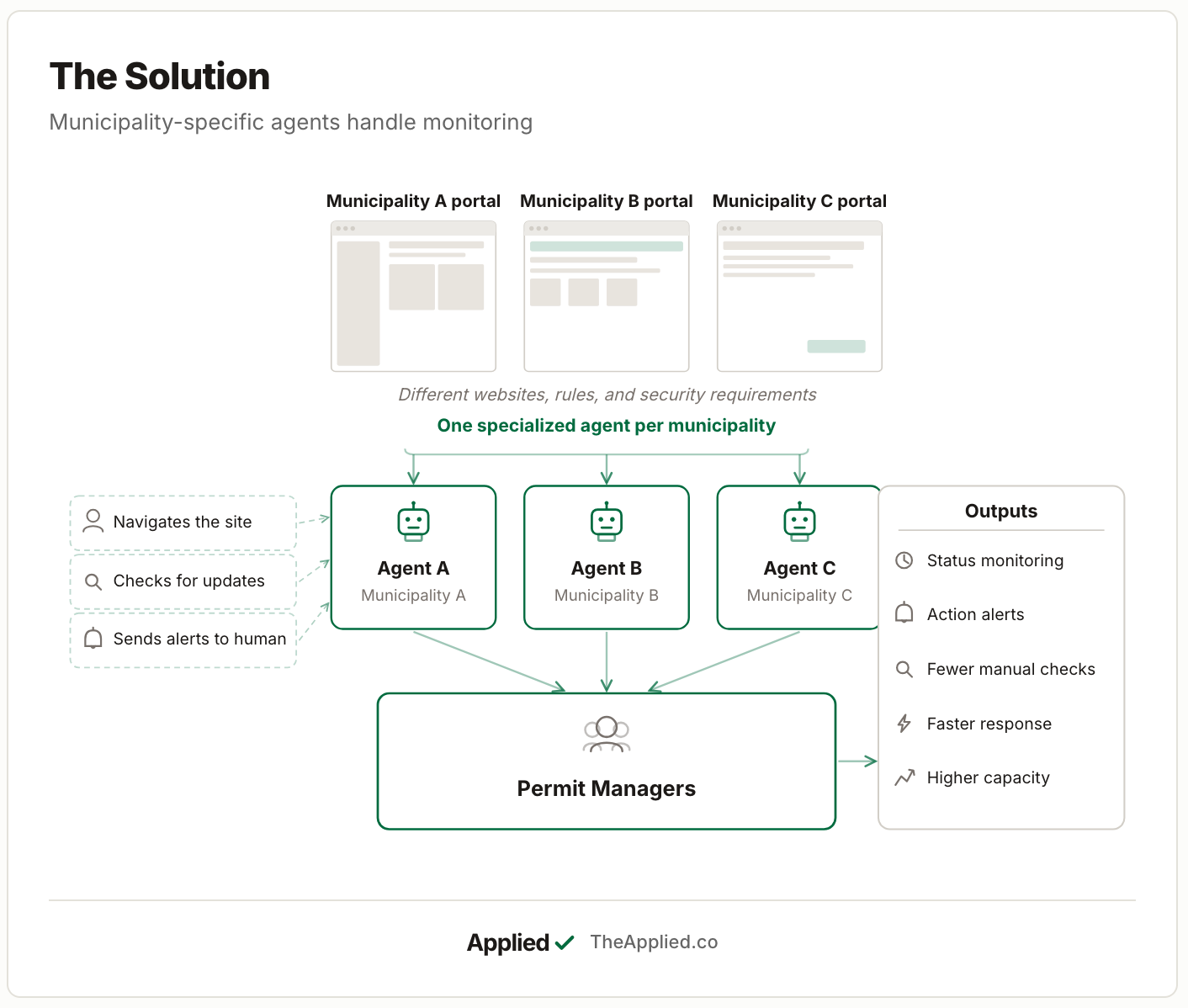
Task: Select the "Agent B" title text
Action: [x=607, y=568]
